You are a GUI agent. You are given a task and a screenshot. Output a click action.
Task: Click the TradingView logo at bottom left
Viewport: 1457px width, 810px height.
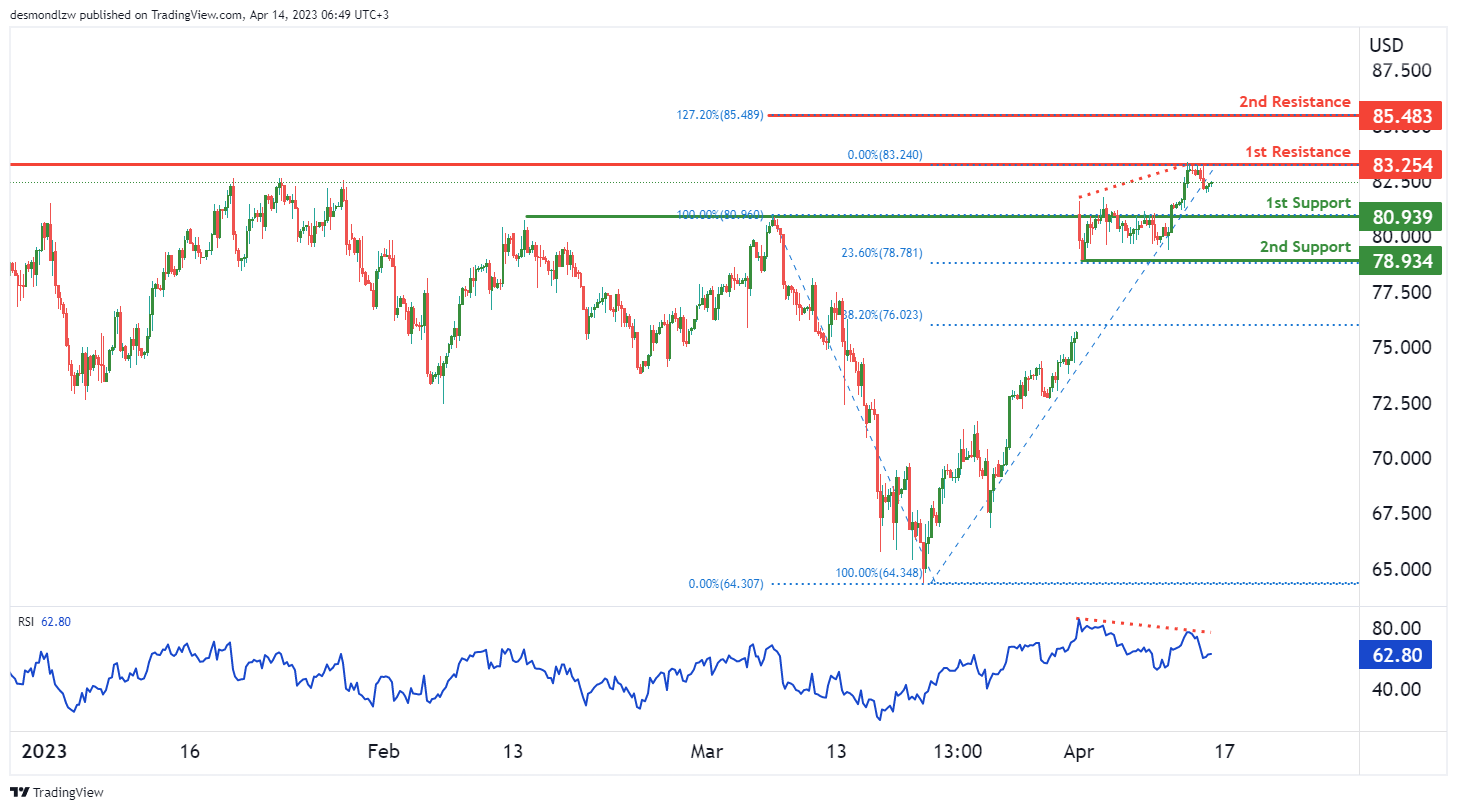[58, 792]
